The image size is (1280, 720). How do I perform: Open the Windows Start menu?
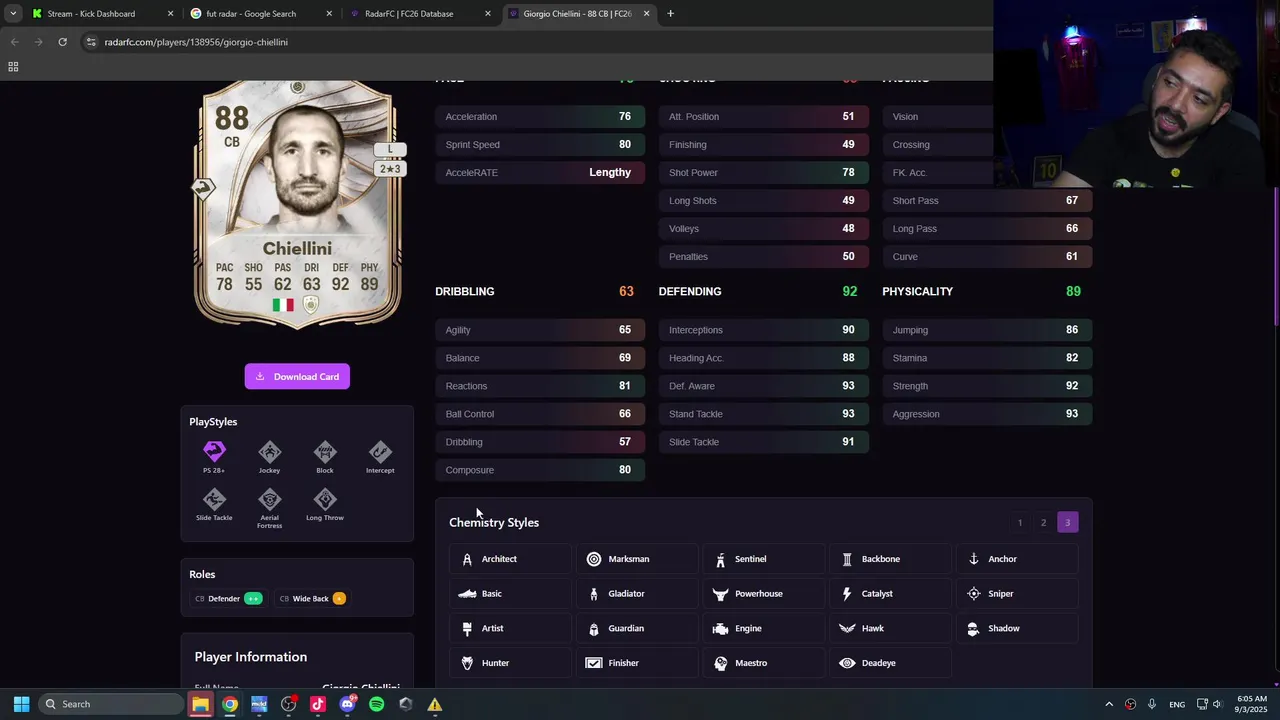pos(21,704)
